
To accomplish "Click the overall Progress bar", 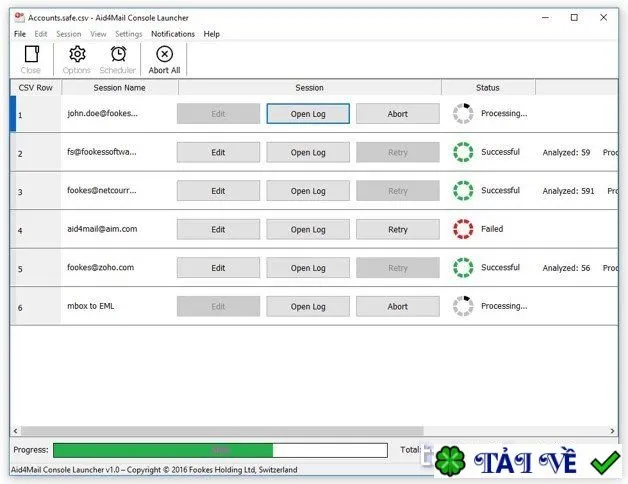I will pyautogui.click(x=220, y=450).
